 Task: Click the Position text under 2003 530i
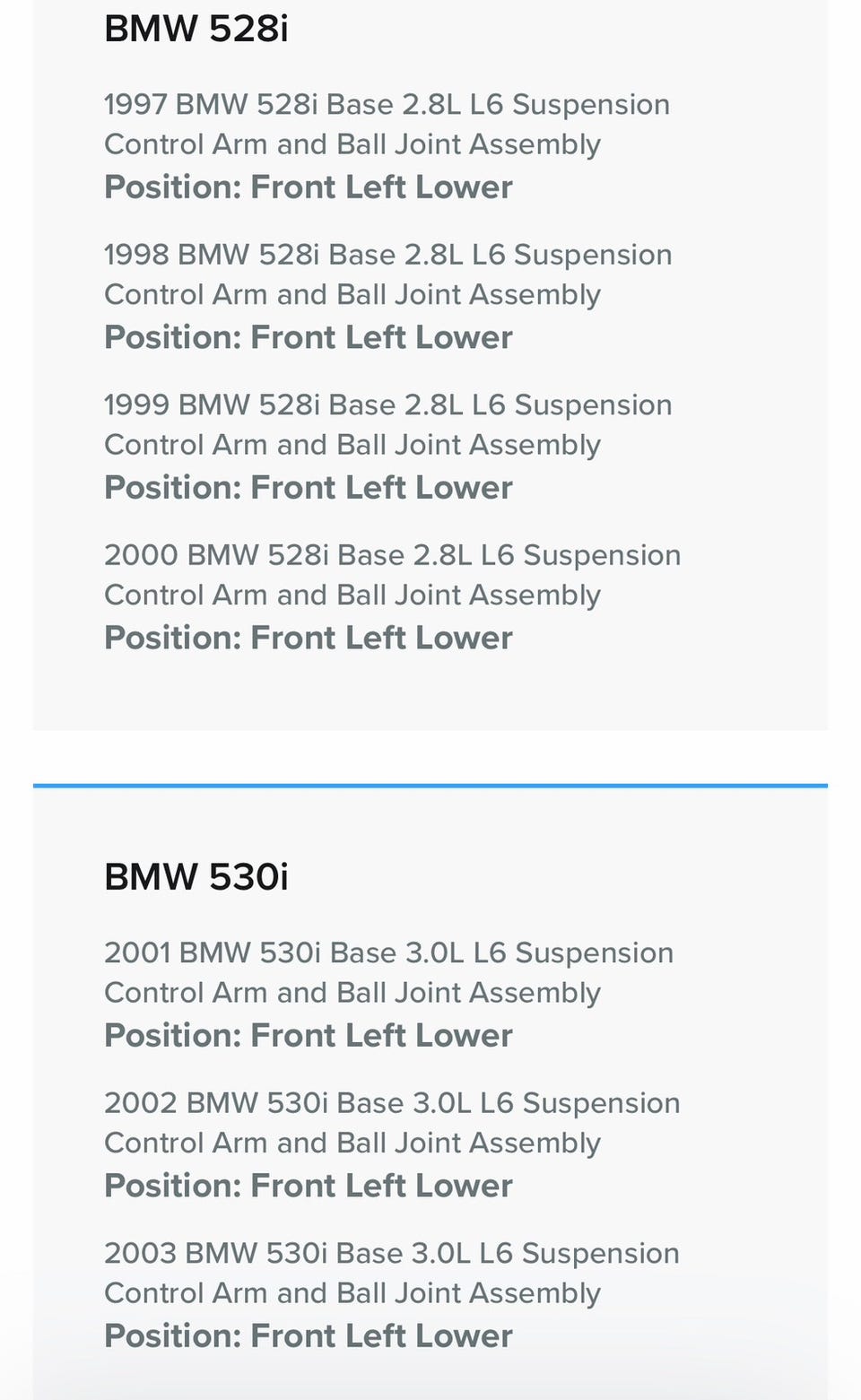pyautogui.click(x=308, y=1336)
